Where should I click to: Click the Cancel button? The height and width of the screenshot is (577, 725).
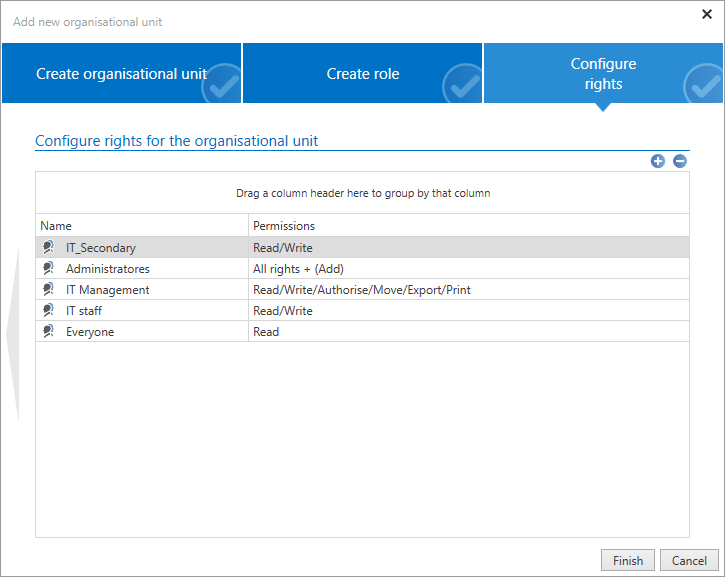click(x=689, y=560)
